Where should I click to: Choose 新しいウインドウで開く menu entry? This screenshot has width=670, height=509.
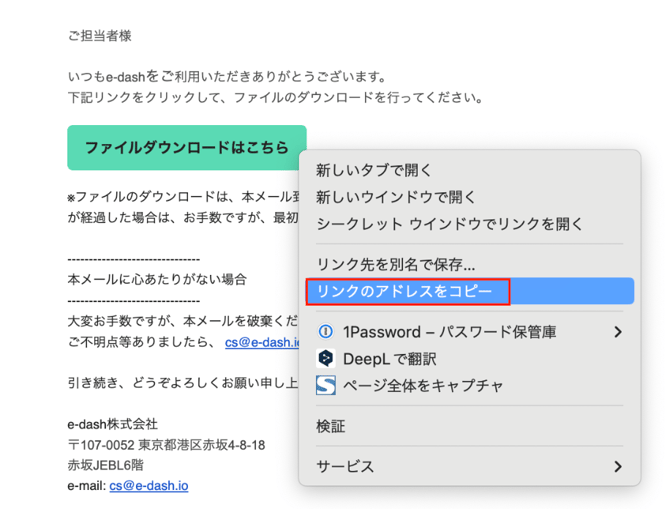click(396, 197)
